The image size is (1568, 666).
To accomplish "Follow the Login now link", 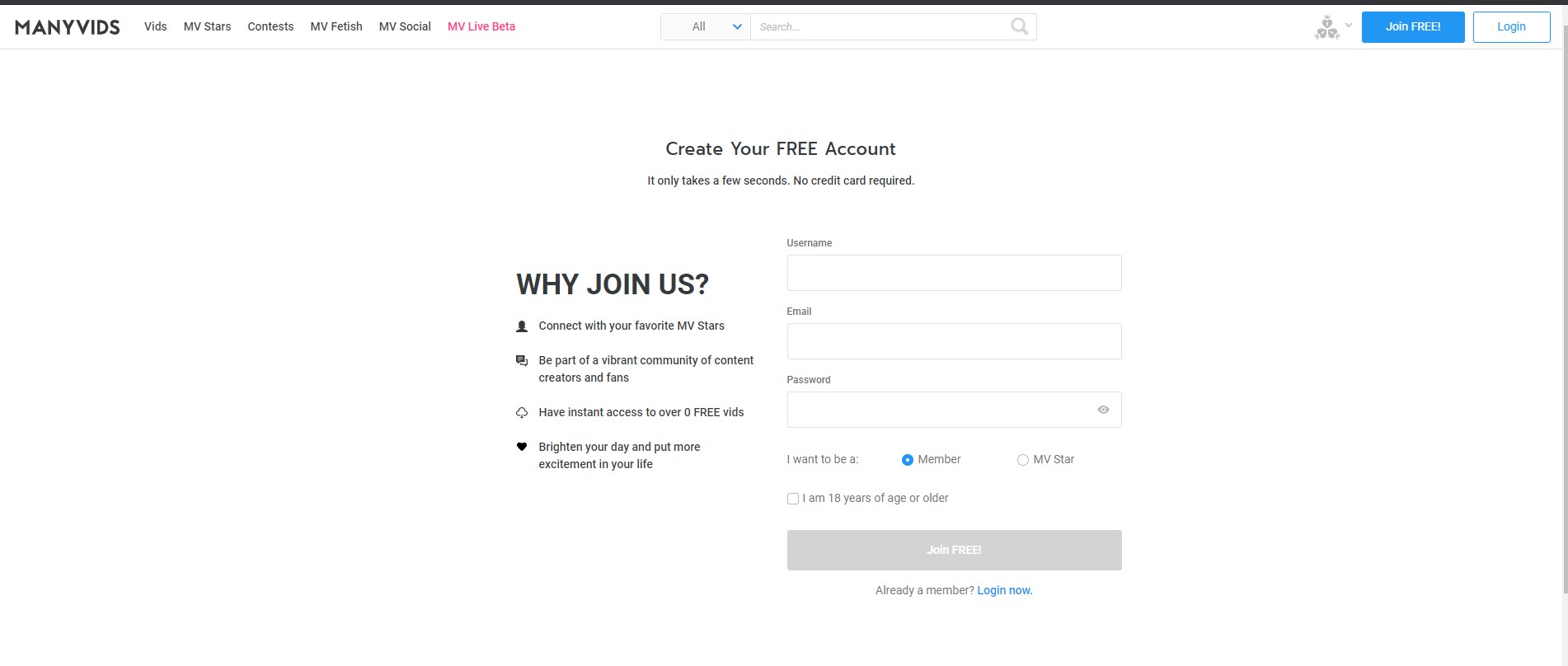I will click(x=1005, y=590).
